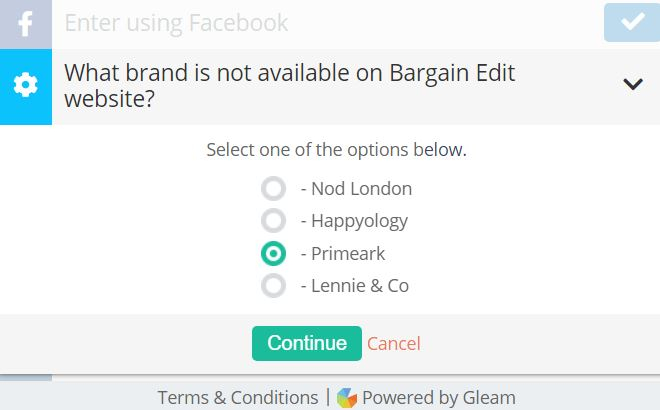Viewport: 660px width, 410px height.
Task: Click the gear icon beside the question
Action: click(x=25, y=86)
